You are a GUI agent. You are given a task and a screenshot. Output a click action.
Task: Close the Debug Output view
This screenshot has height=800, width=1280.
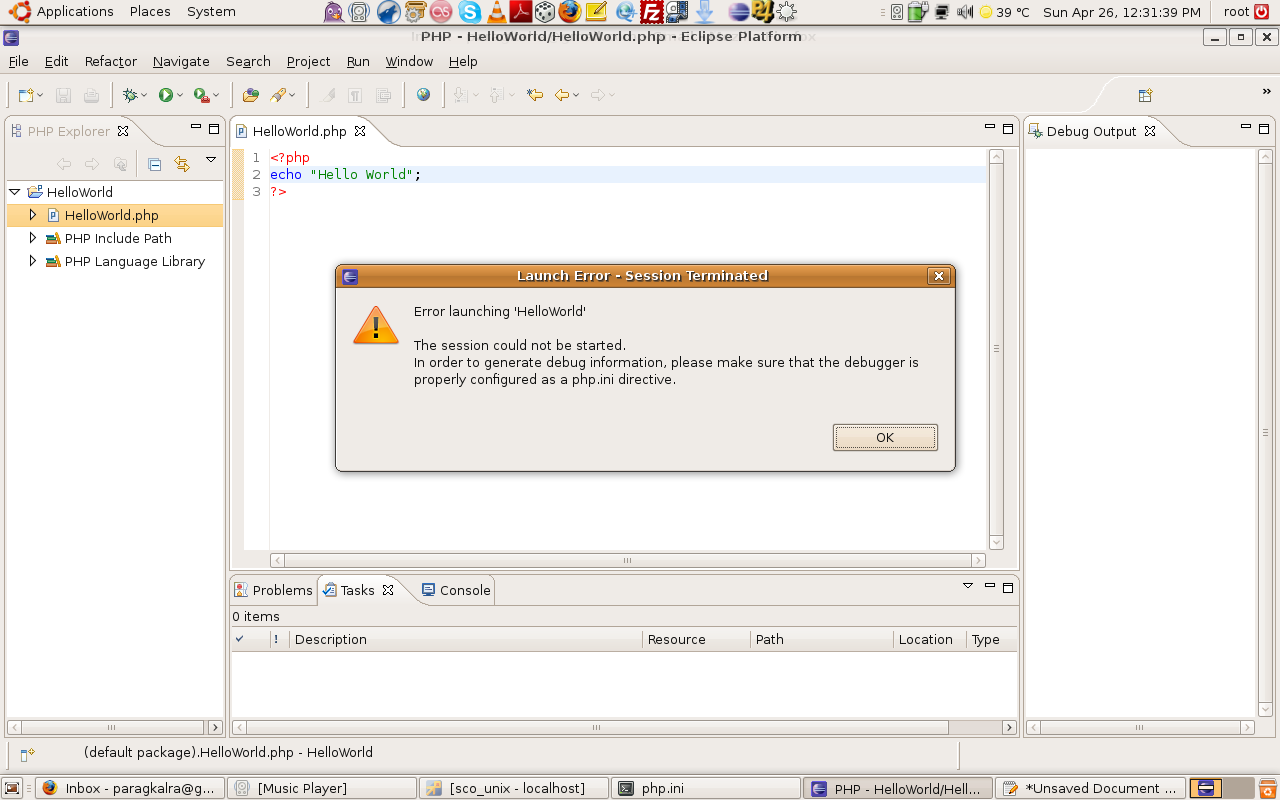pos(1150,131)
